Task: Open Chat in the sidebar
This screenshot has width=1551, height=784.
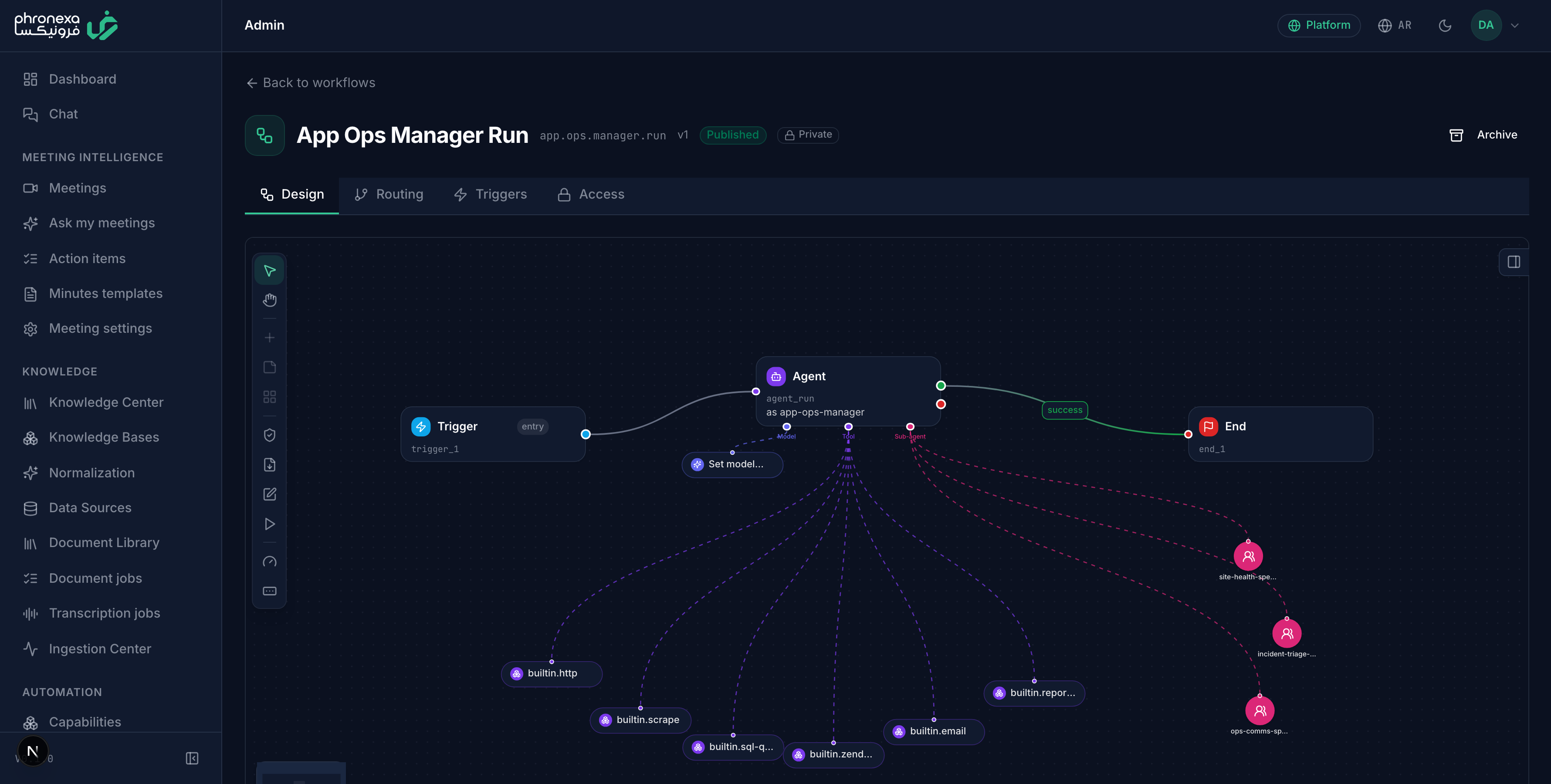Action: point(111,114)
